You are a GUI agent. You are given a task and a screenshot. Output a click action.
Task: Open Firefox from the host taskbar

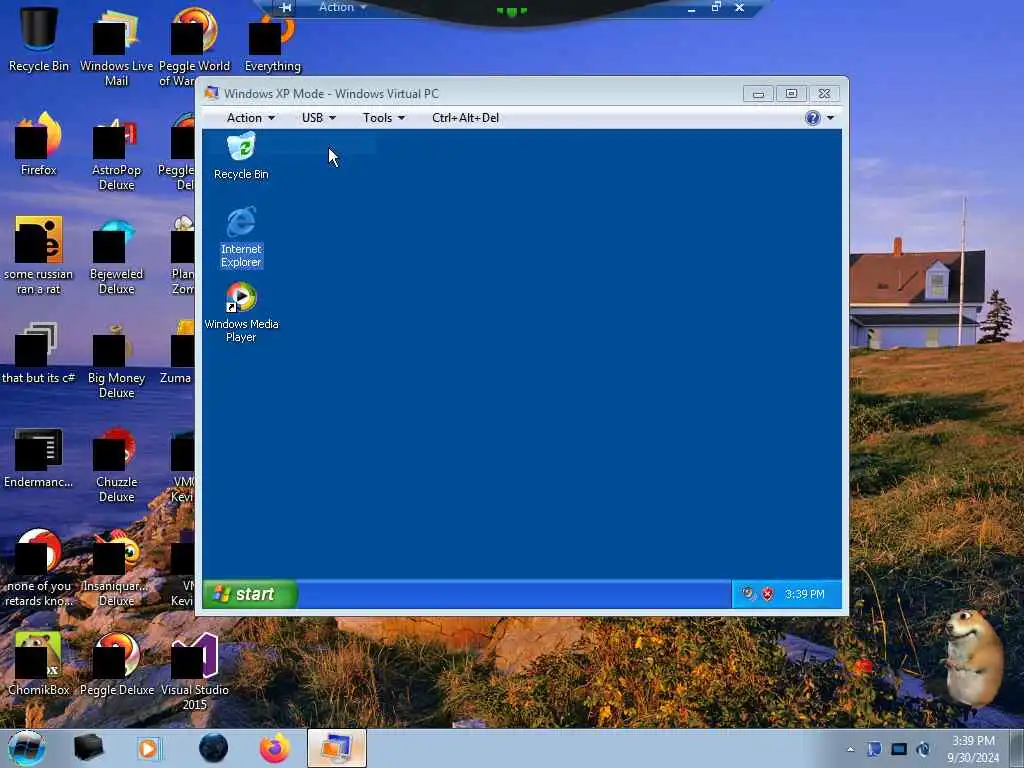coord(275,748)
